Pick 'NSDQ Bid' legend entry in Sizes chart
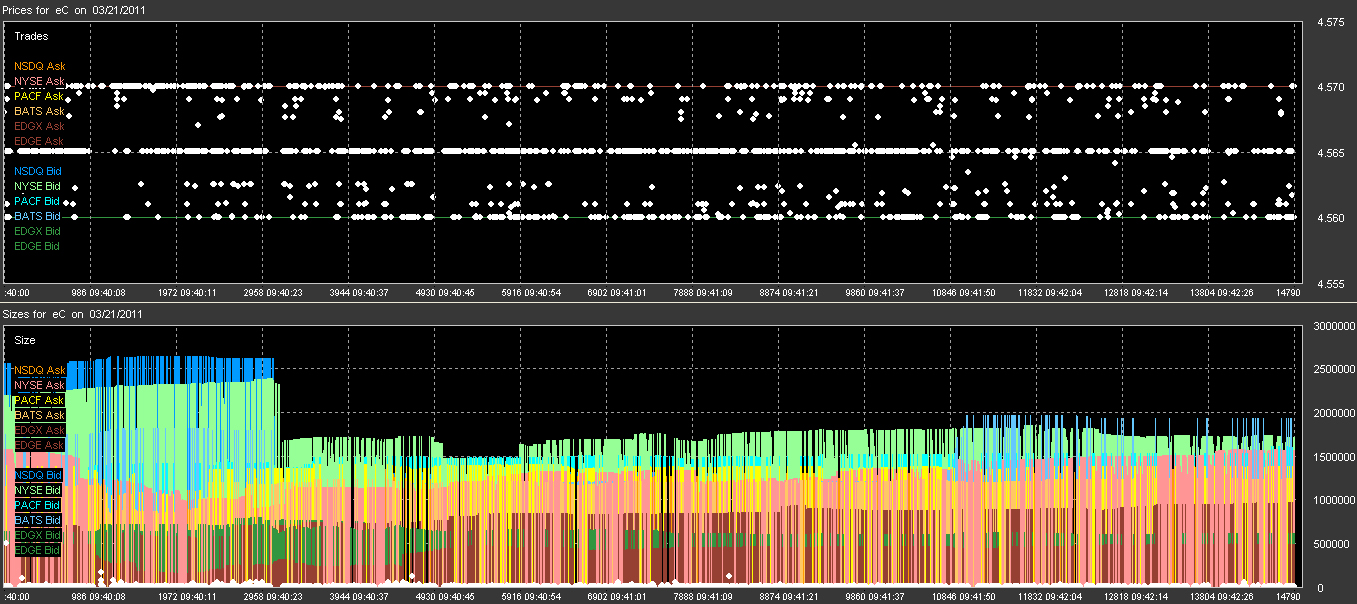This screenshot has height=604, width=1357. point(38,475)
